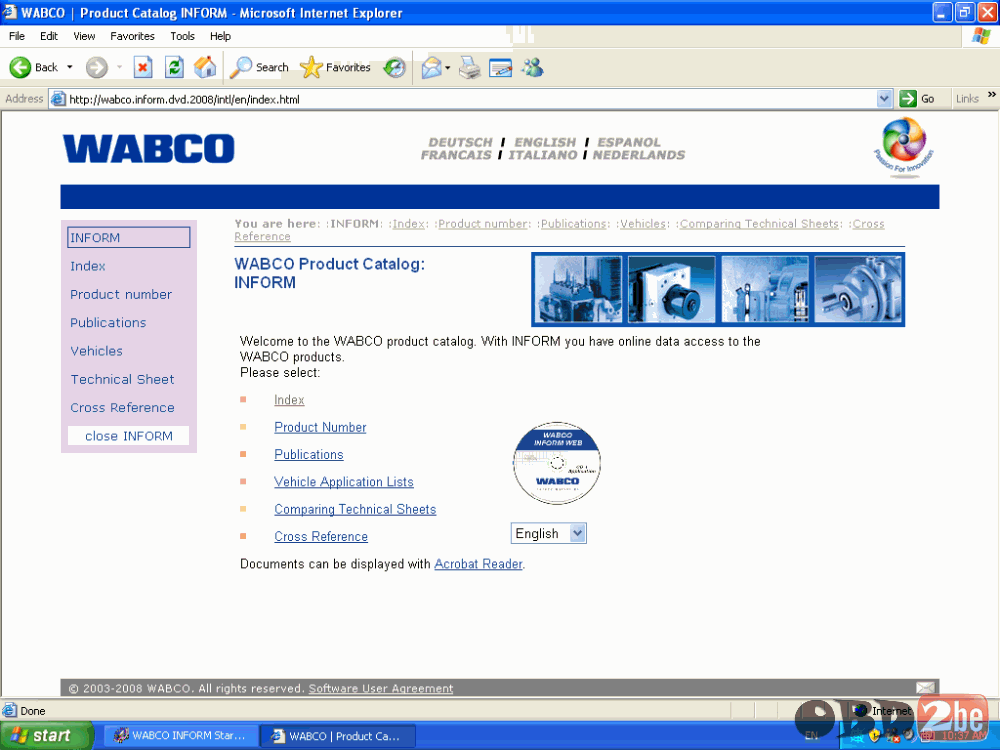Open Technical Sheet in the left sidebar
1000x750 pixels.
click(122, 379)
